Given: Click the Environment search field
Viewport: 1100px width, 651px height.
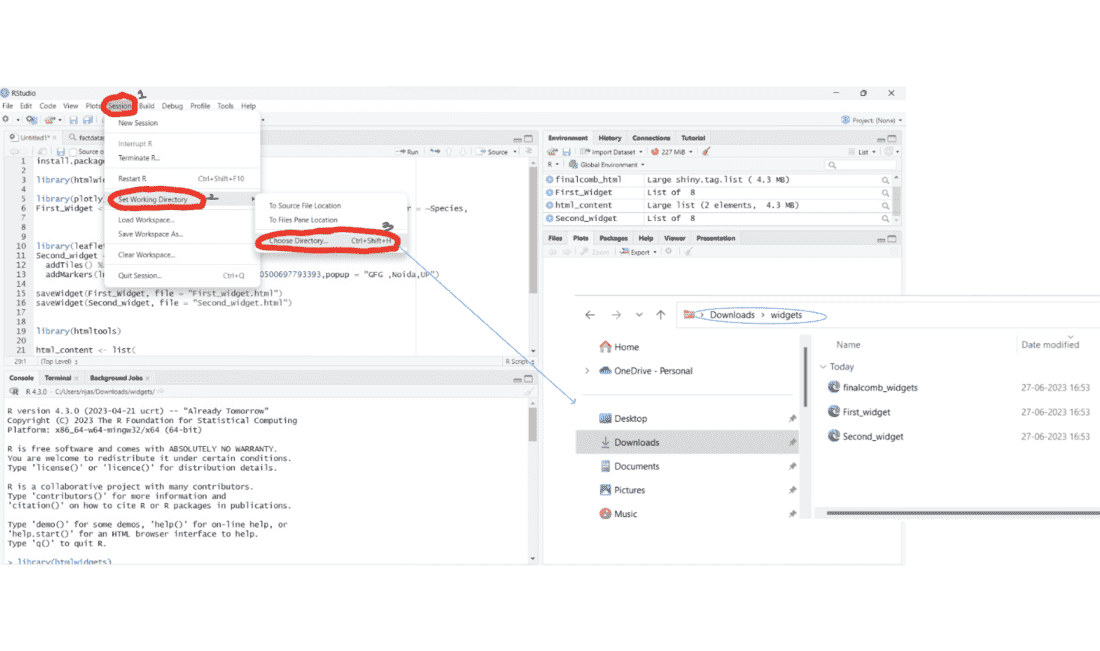Looking at the screenshot, I should click(x=861, y=165).
